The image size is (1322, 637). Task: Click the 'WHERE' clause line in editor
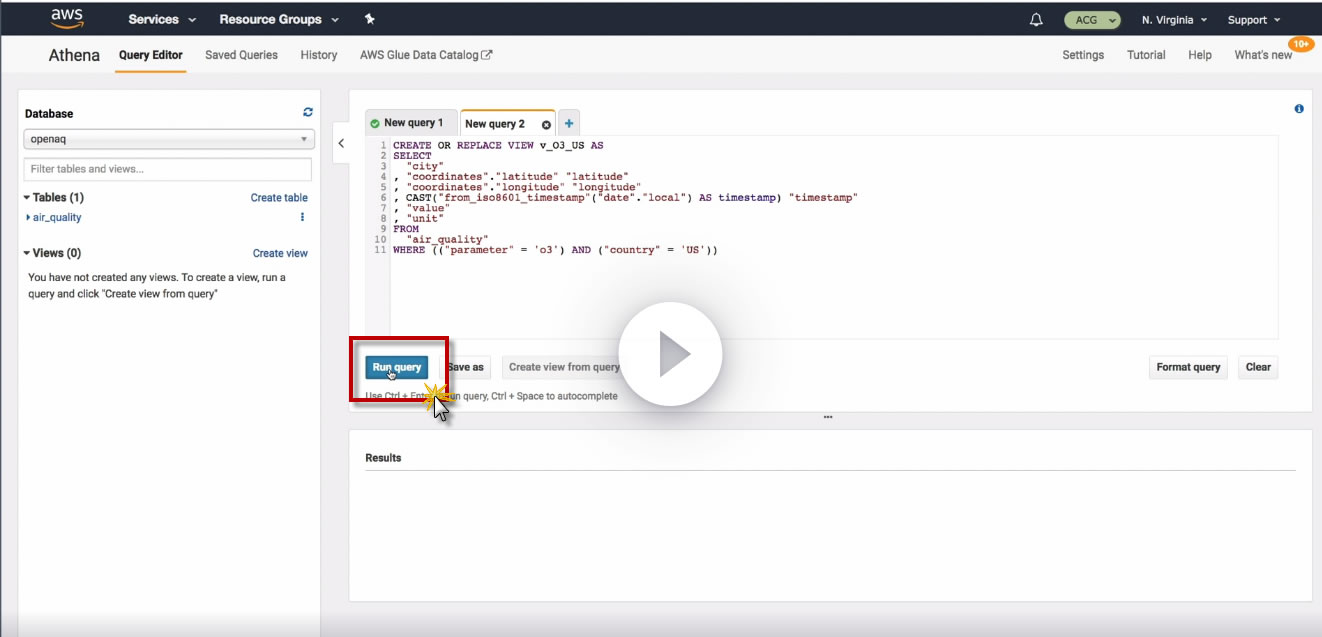pyautogui.click(x=555, y=250)
